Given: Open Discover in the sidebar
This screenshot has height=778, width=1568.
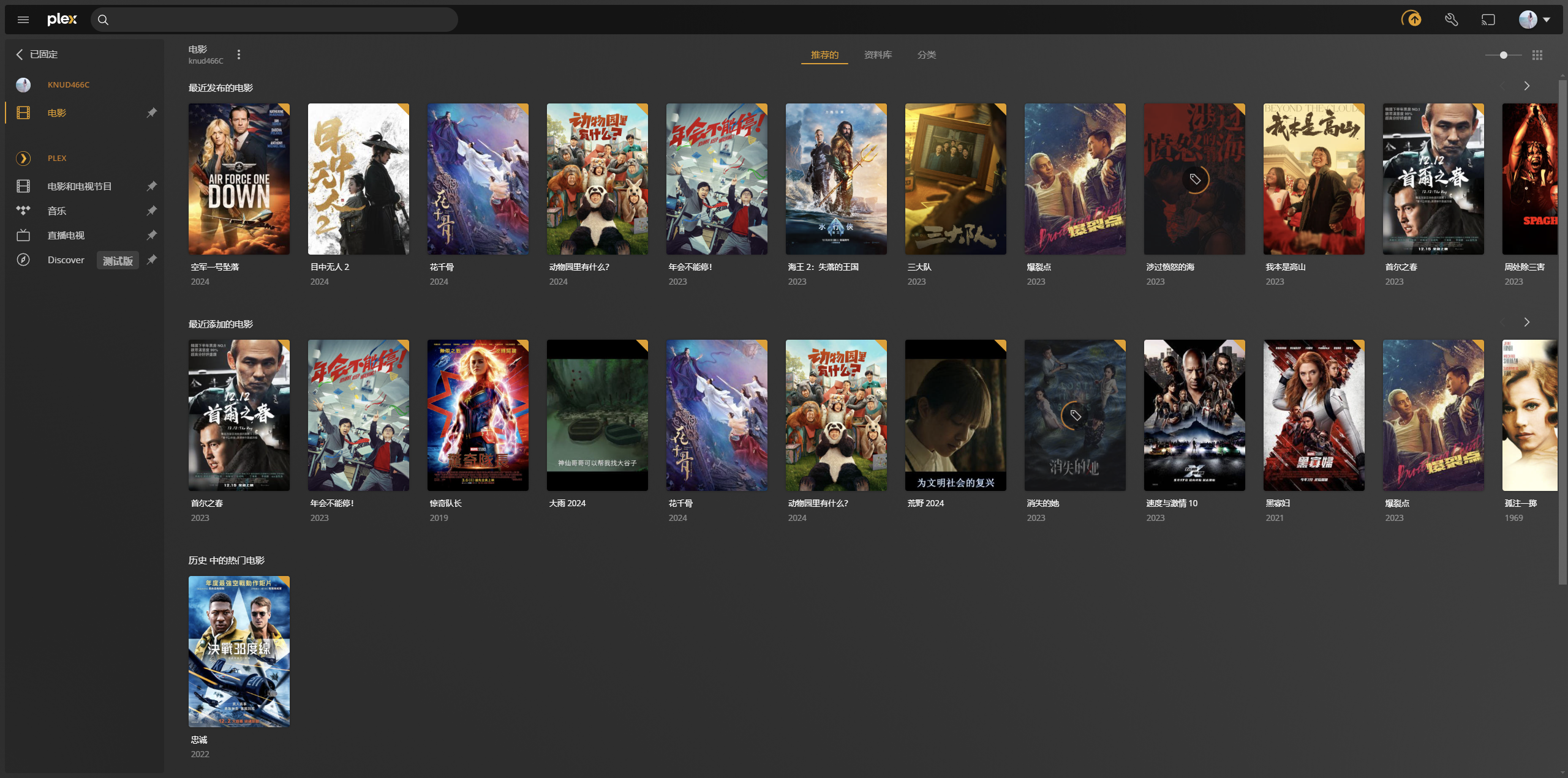Looking at the screenshot, I should click(x=66, y=260).
